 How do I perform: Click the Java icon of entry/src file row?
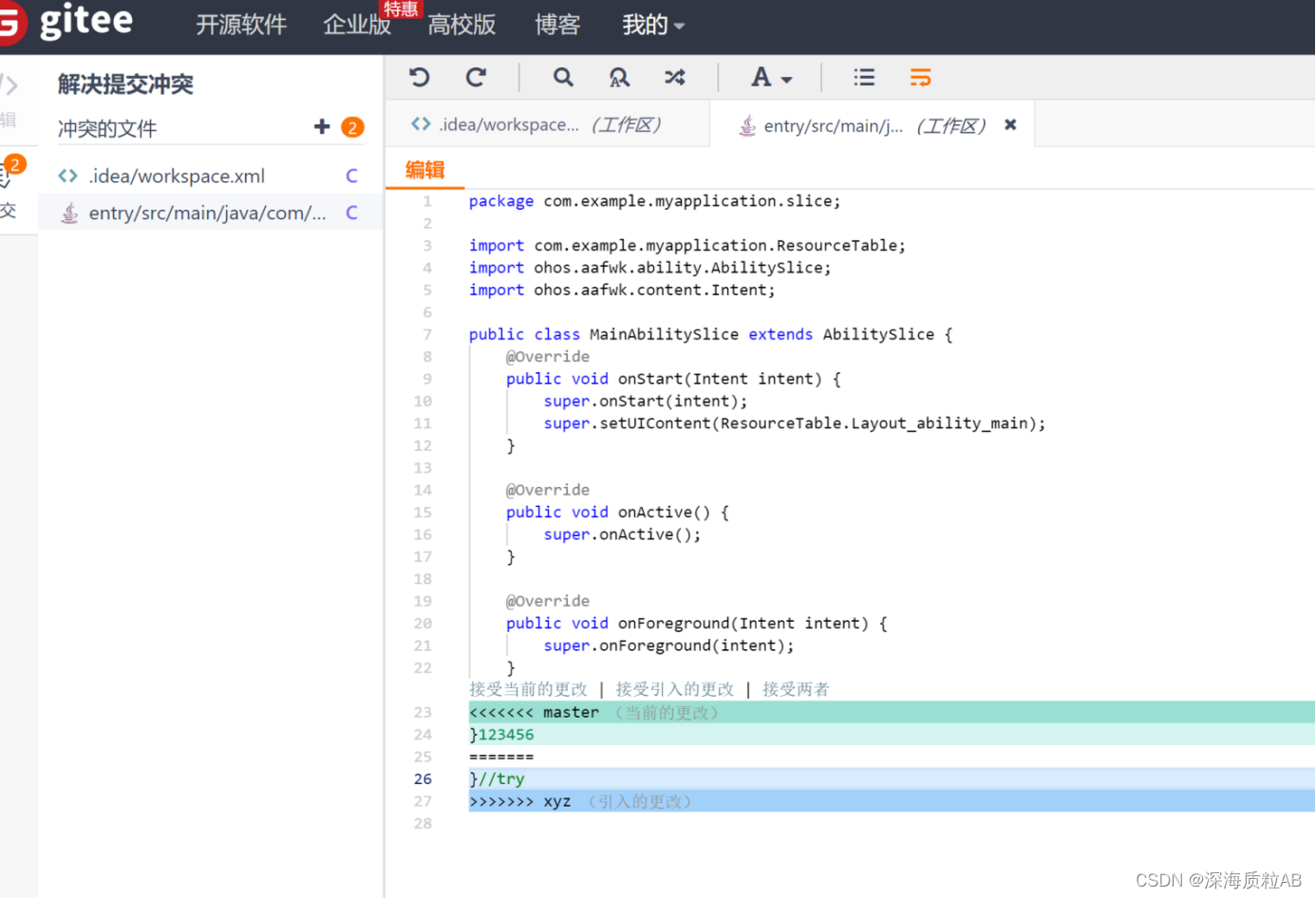tap(69, 213)
